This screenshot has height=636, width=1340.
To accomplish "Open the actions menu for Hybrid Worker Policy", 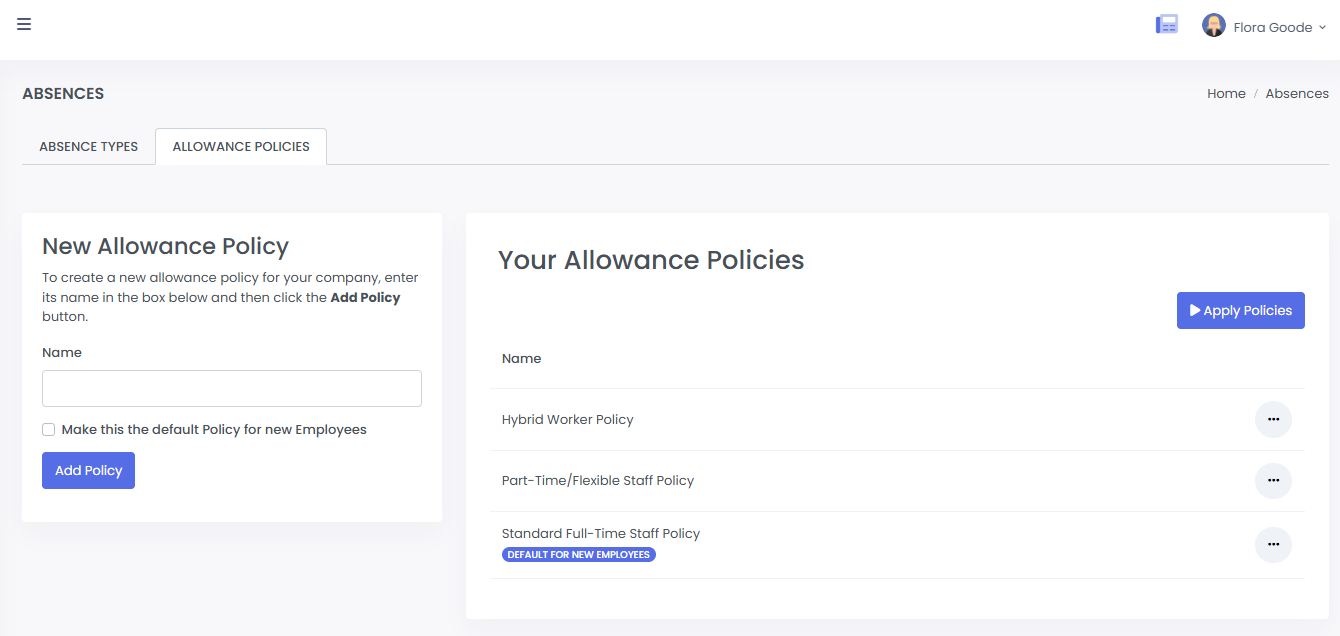I will (1273, 419).
